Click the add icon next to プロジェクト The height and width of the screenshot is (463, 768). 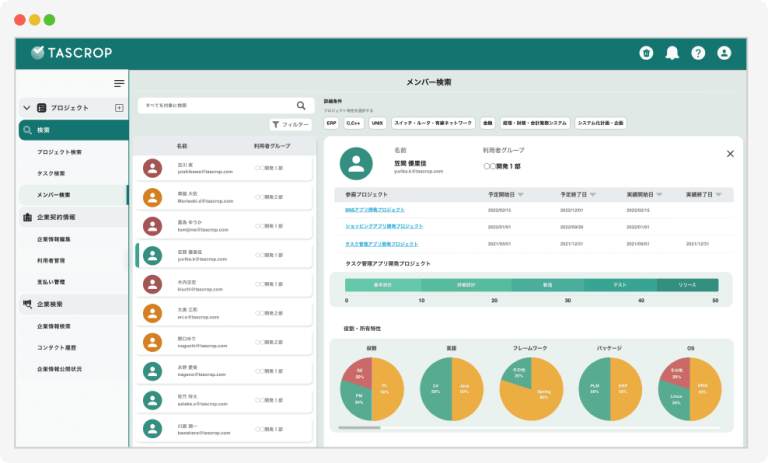pyautogui.click(x=119, y=107)
